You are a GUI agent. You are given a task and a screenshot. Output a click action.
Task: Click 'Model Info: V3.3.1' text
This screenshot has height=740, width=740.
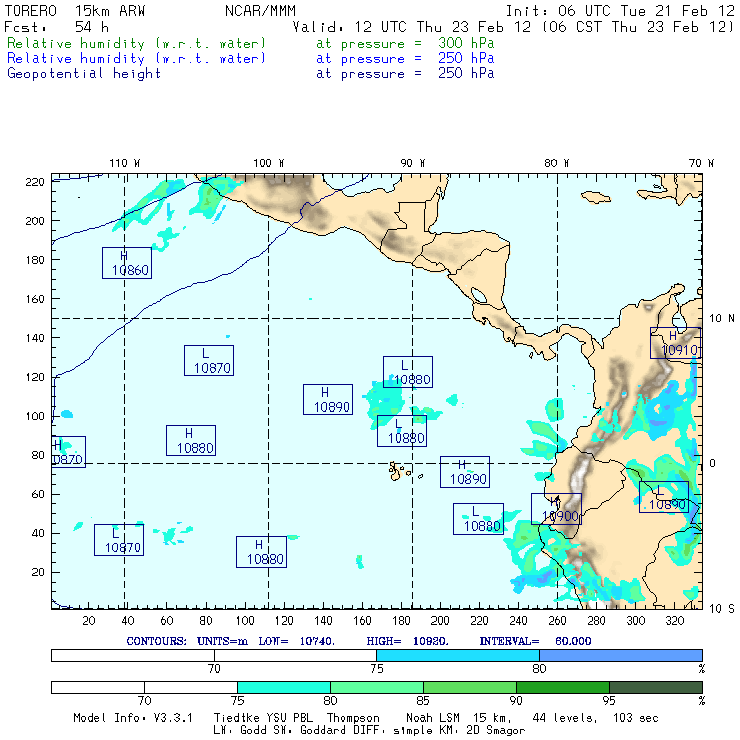pos(133,718)
